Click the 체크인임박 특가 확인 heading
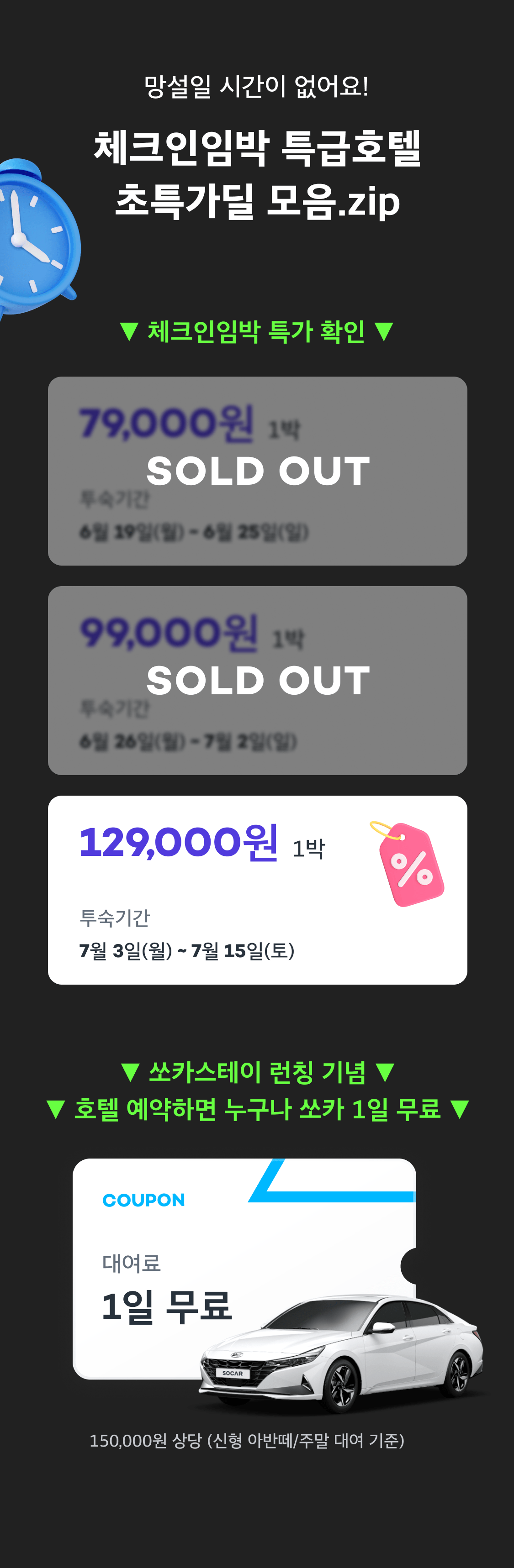Image resolution: width=514 pixels, height=1568 pixels. 256,332
